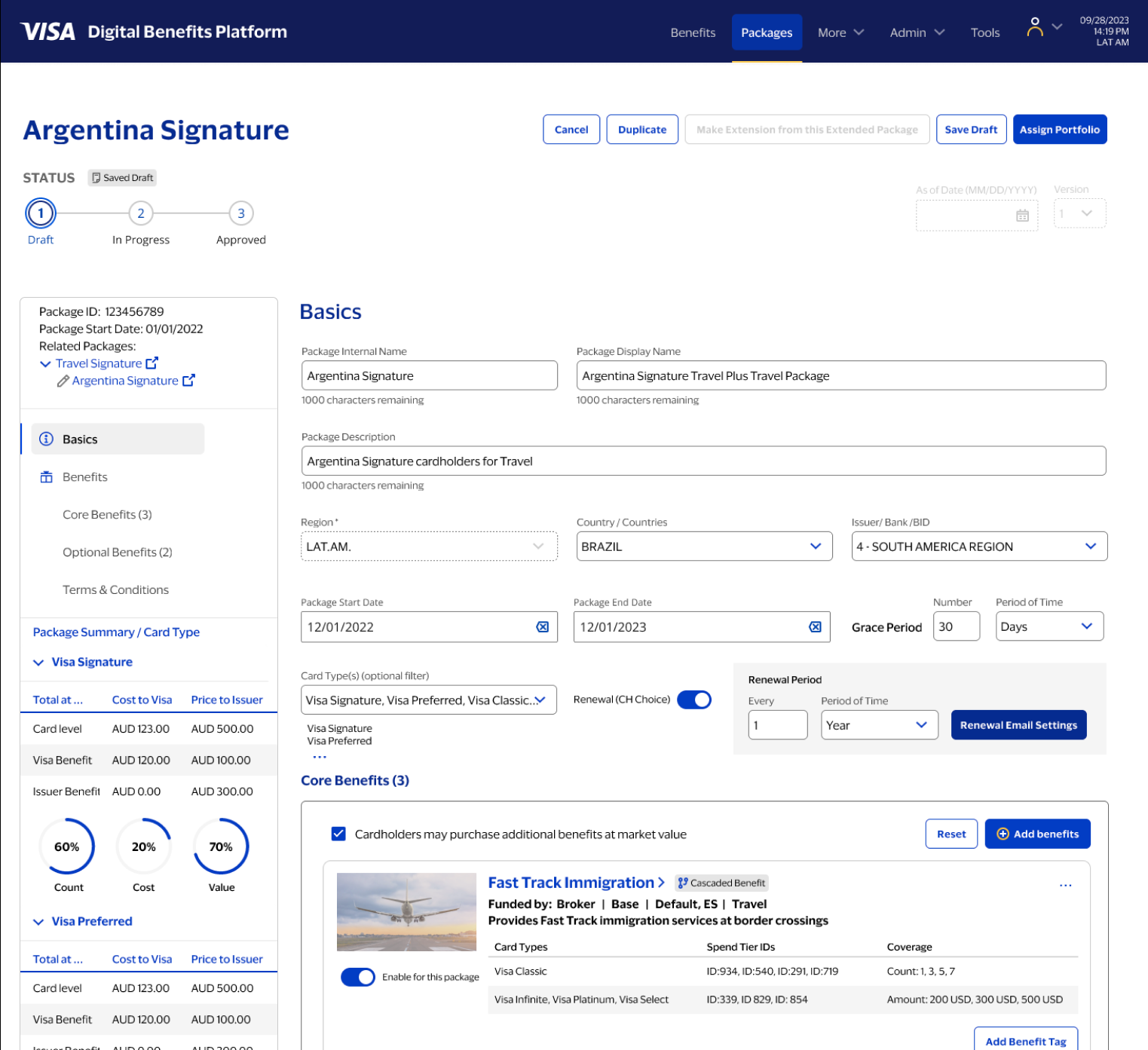Screen dimensions: 1148x1050
Task: Open external link icon beside Travel Signature
Action: [x=152, y=363]
